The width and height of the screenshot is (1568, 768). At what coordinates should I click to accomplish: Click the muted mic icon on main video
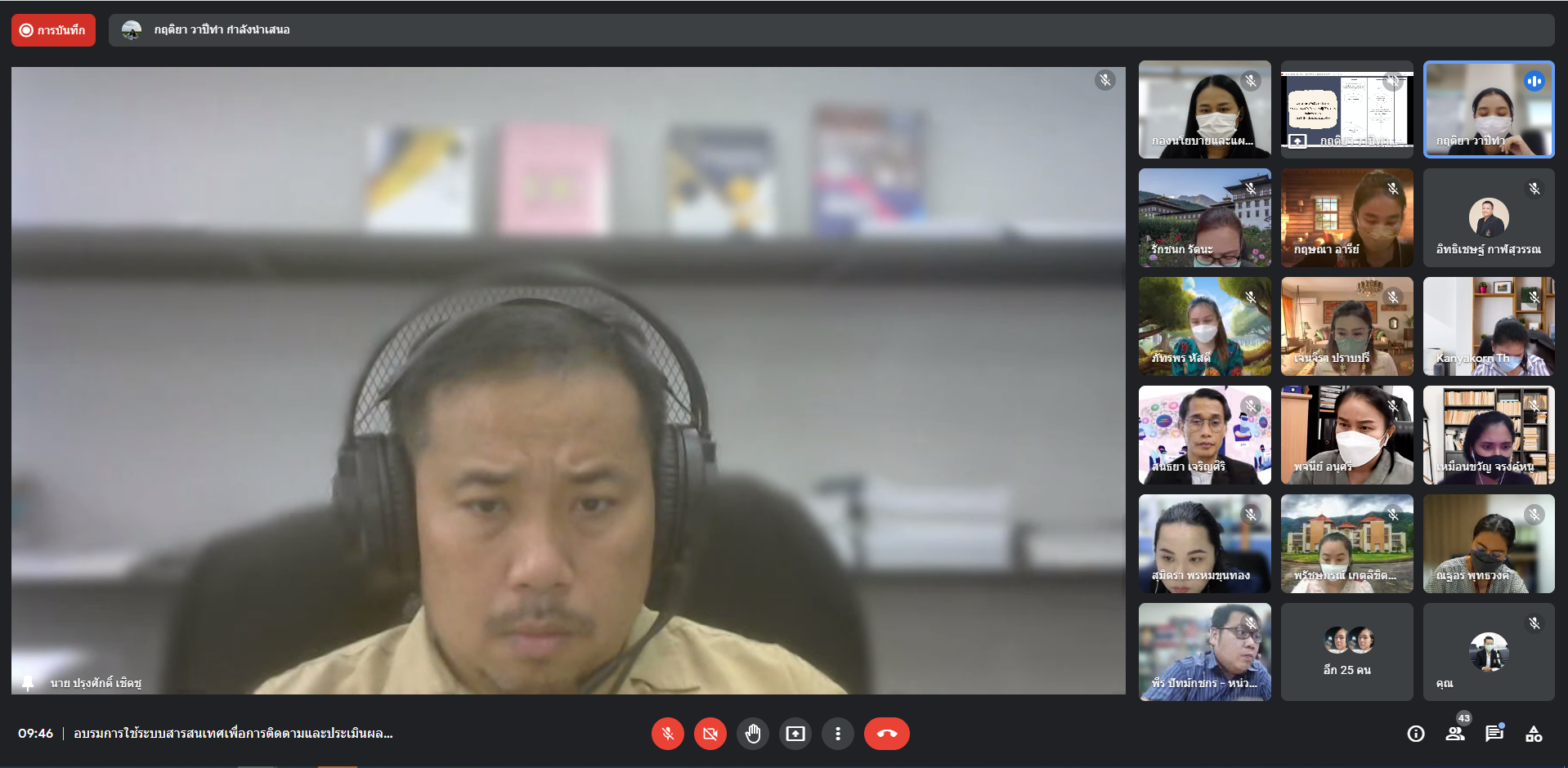point(1104,80)
